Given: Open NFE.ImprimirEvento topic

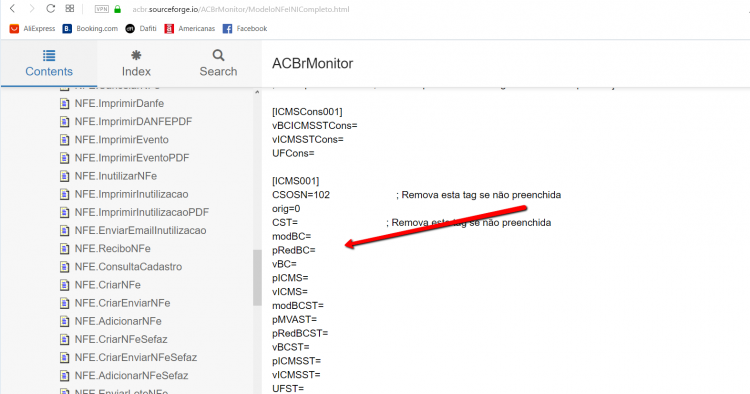Looking at the screenshot, I should coord(121,140).
